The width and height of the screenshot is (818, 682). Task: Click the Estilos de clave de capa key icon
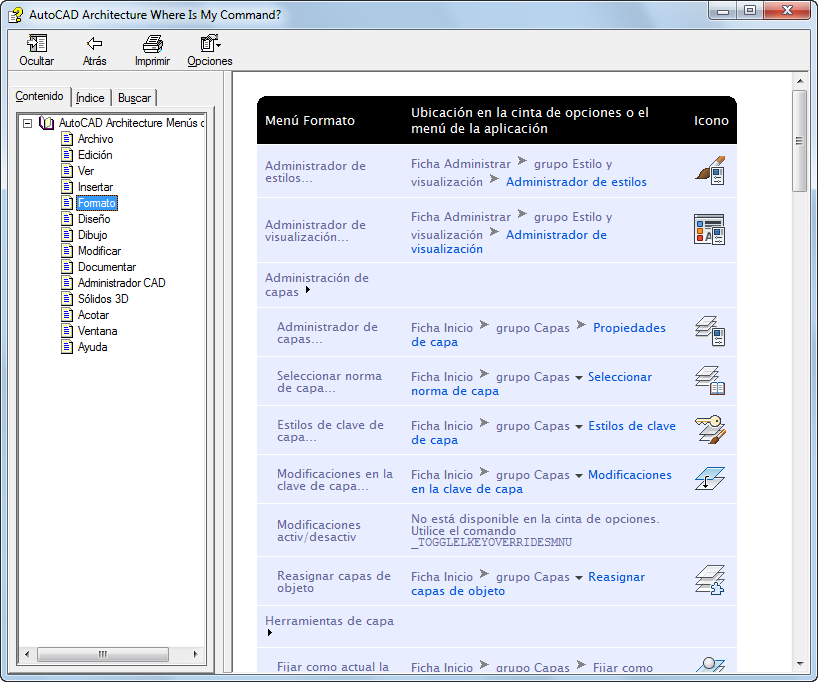pyautogui.click(x=709, y=430)
